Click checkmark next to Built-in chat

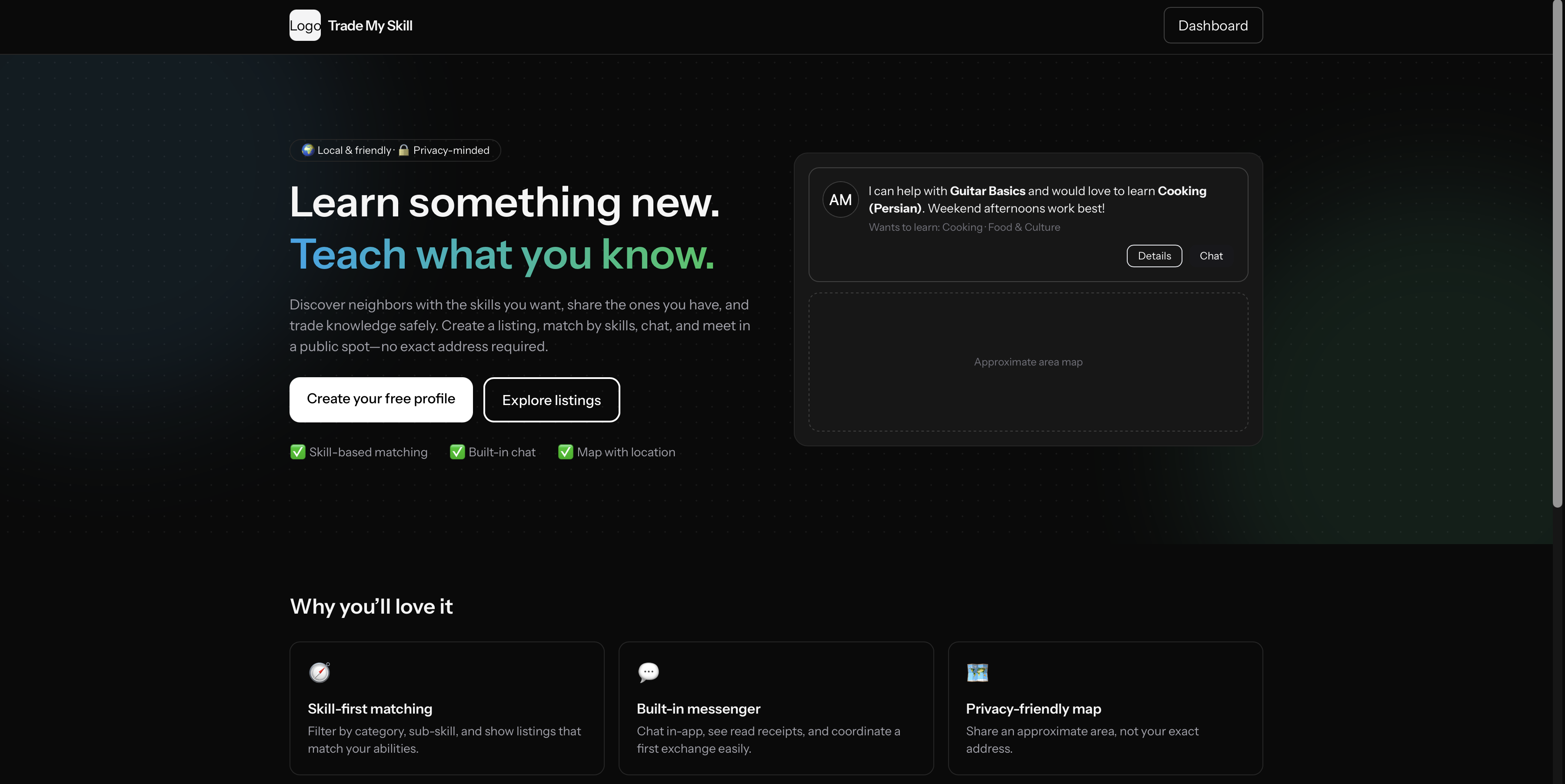pos(457,452)
